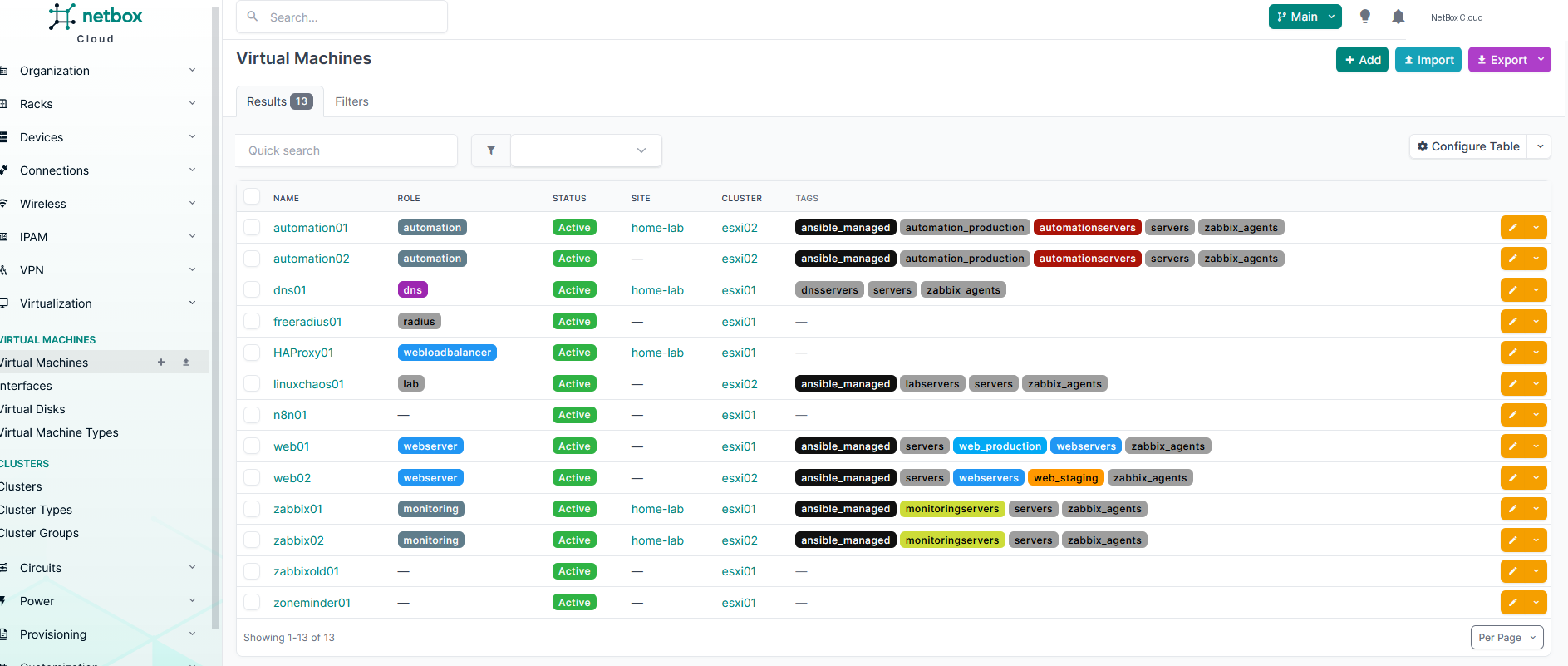
Task: Check the automation01 row checkbox
Action: pos(252,227)
